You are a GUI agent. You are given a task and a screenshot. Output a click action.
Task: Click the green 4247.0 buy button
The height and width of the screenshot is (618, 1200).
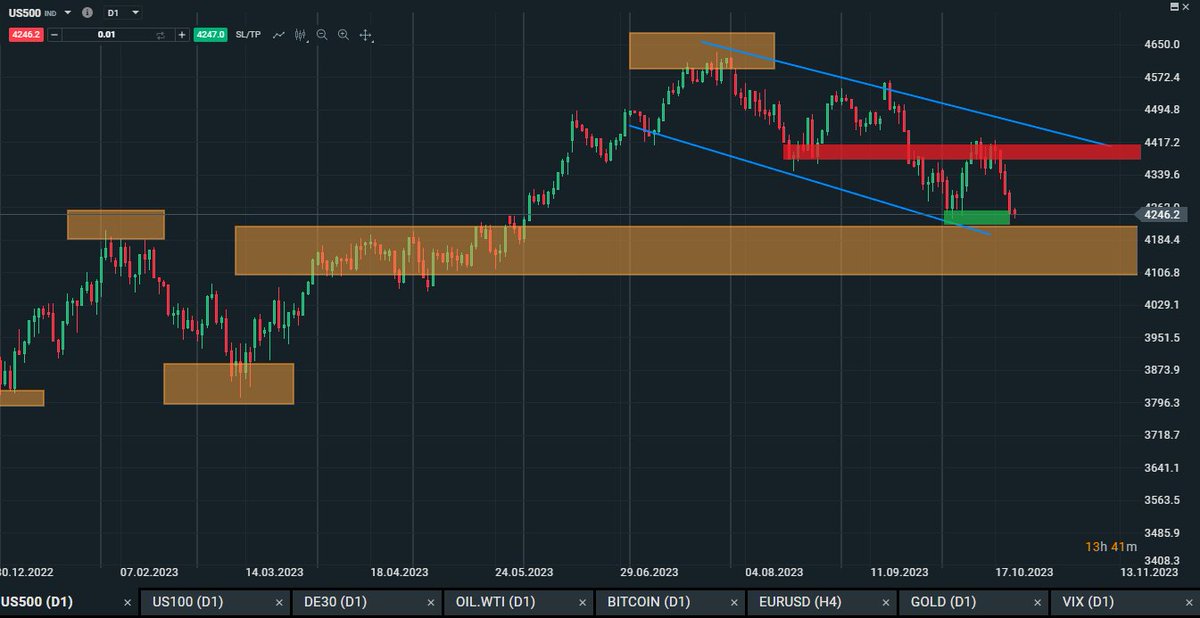pos(211,35)
